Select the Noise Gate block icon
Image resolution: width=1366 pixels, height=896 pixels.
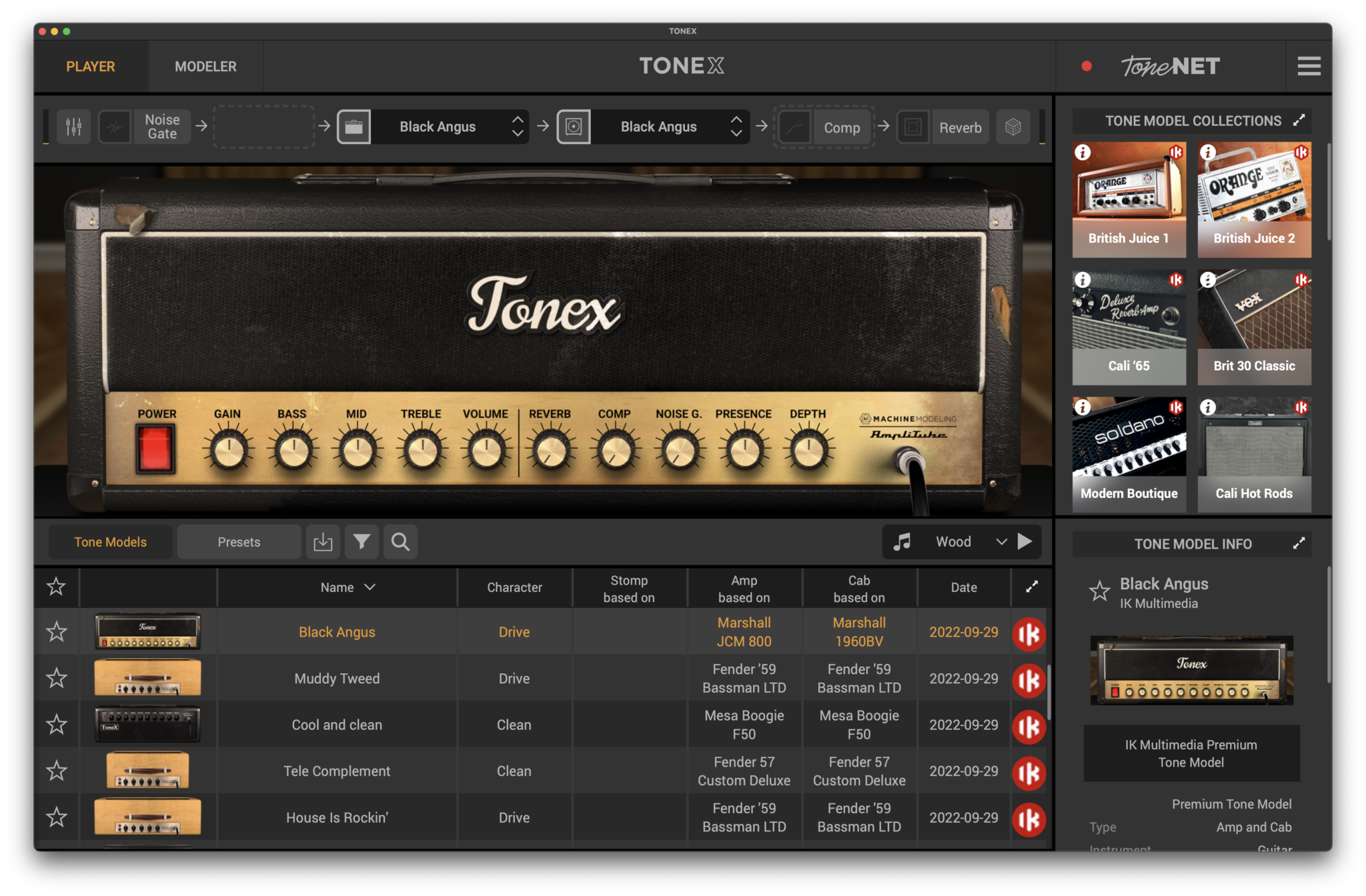click(x=115, y=126)
